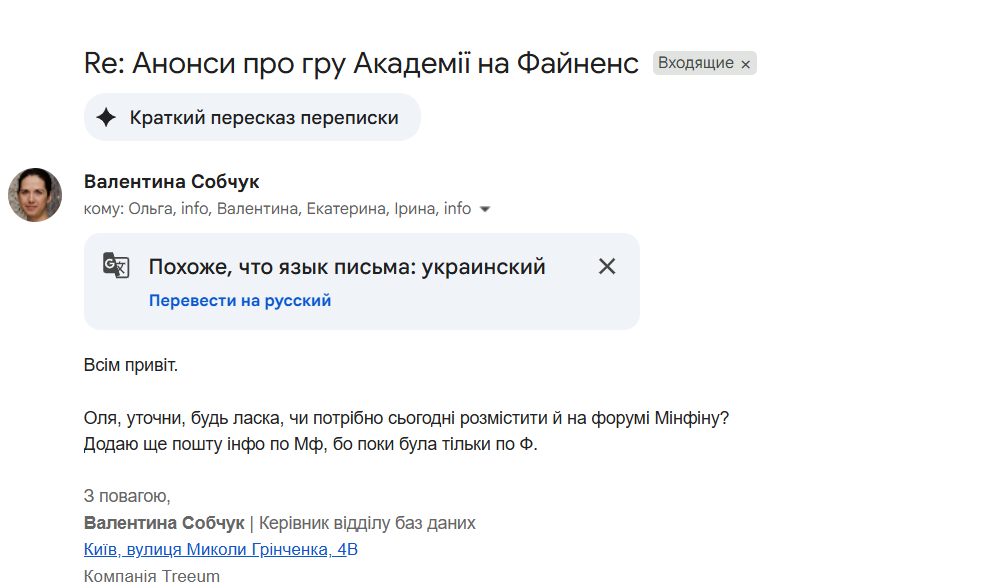Screen dimensions: 984x588
Task: Click the Компанія Treeum signature line
Action: pos(152,576)
